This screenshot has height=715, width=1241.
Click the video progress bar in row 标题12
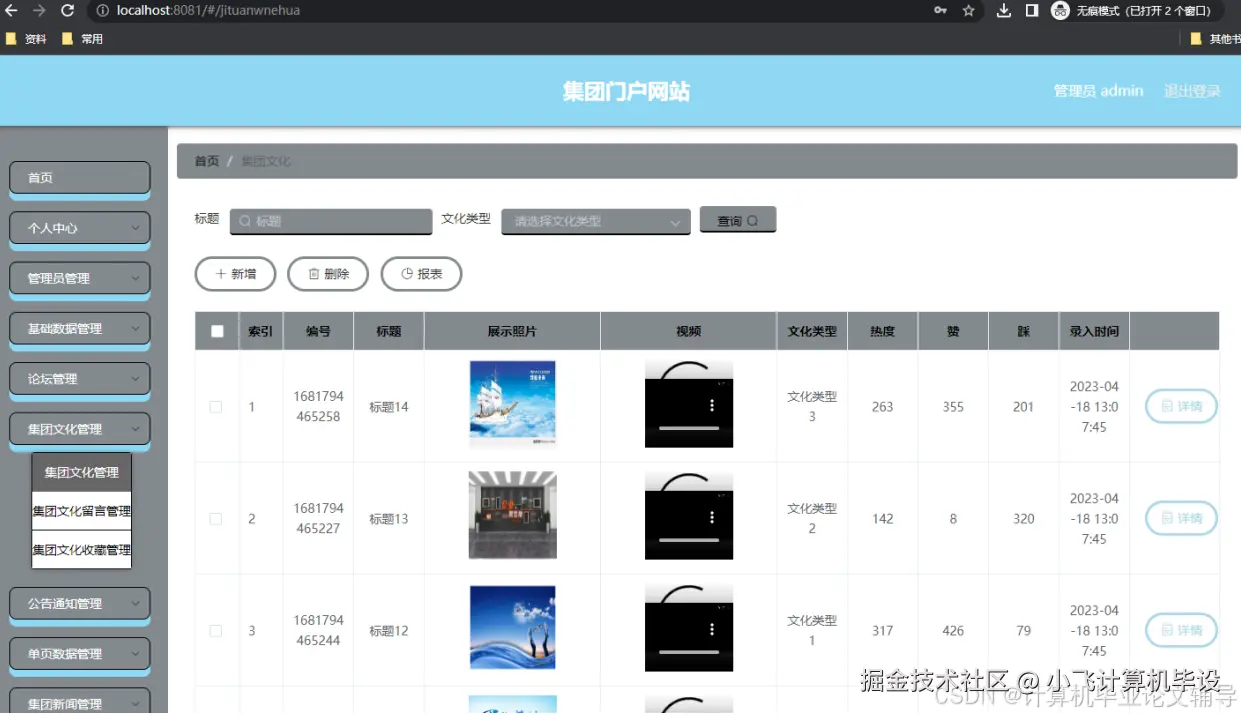click(689, 652)
